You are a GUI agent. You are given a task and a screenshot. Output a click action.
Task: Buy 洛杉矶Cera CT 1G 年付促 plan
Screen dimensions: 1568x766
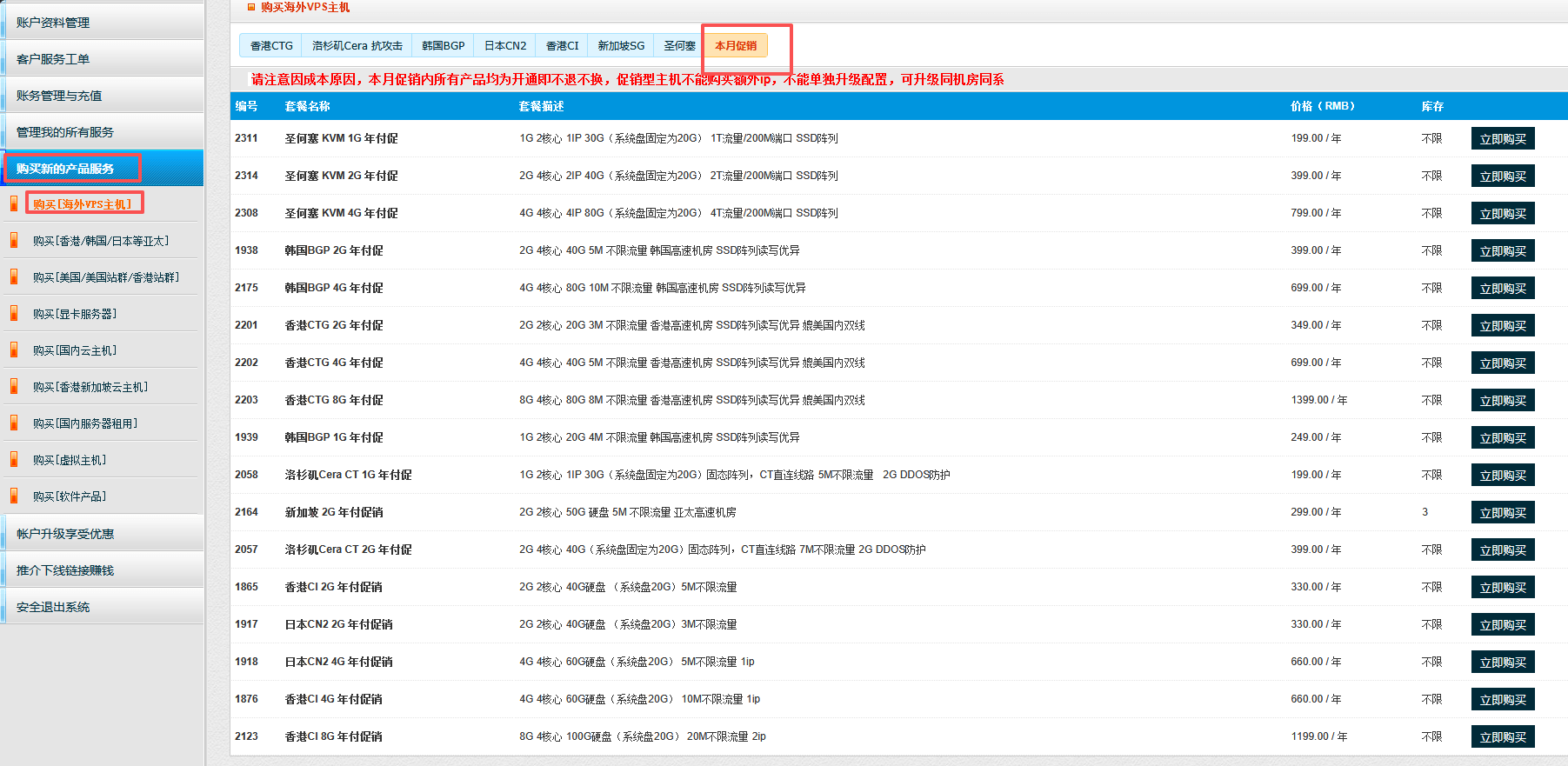(1503, 476)
